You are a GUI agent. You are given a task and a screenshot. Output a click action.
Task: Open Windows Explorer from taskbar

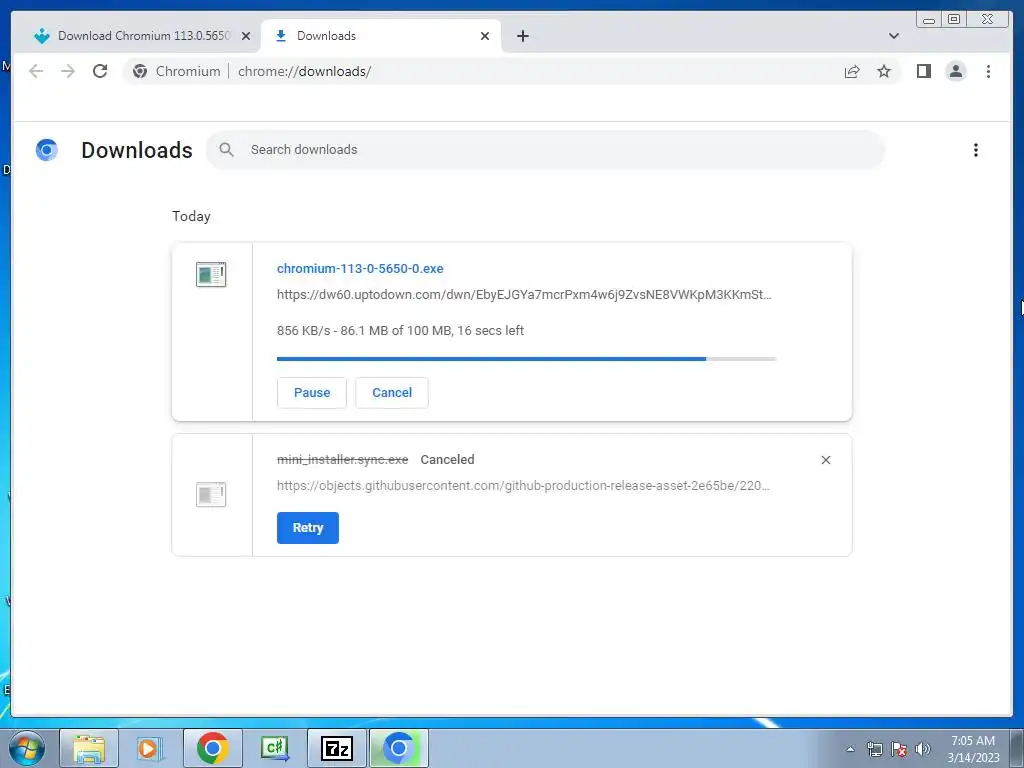click(89, 748)
